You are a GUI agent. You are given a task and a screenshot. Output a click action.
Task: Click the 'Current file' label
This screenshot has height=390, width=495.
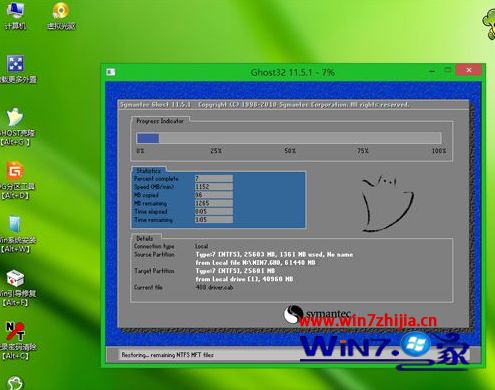coord(148,287)
